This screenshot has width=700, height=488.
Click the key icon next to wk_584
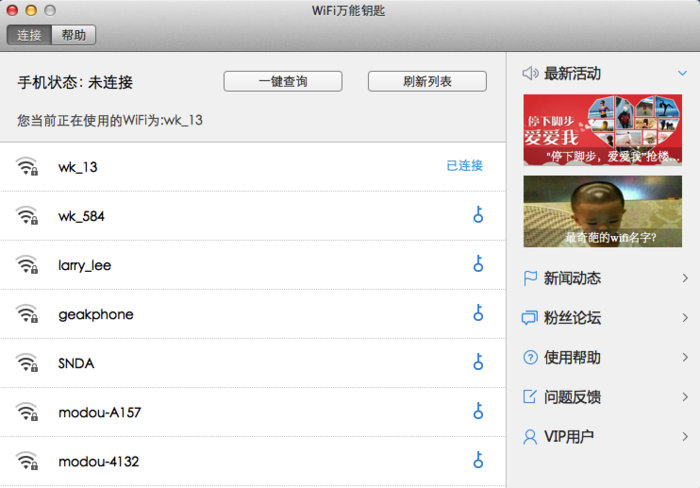coord(477,215)
